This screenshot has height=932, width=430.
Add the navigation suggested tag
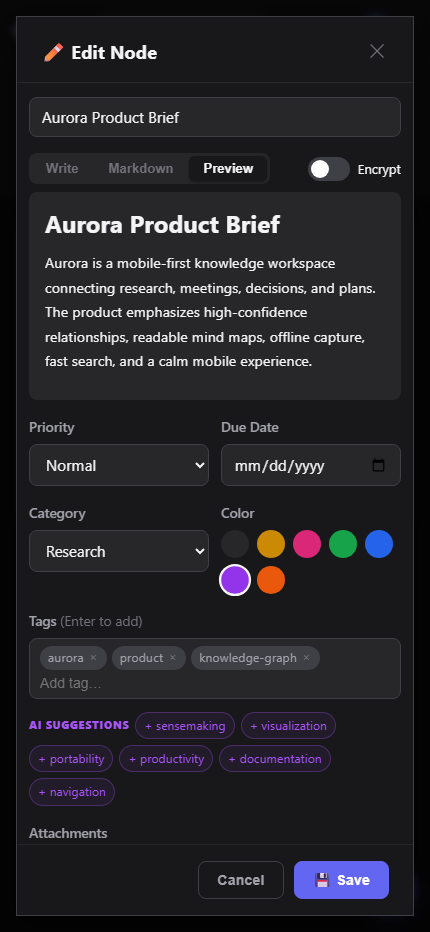72,792
